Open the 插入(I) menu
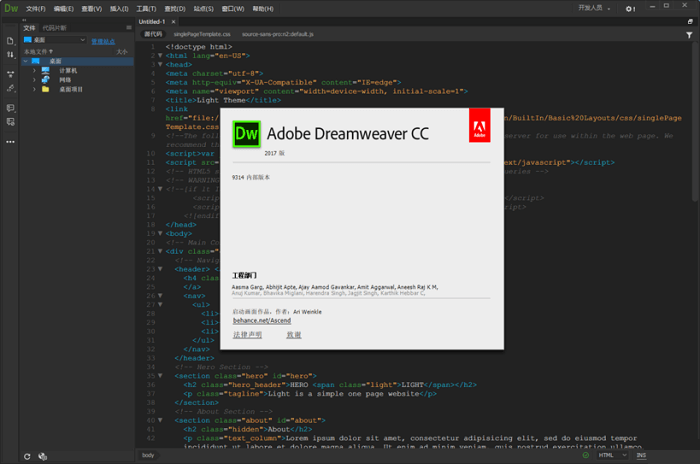700x464 pixels. (x=119, y=9)
